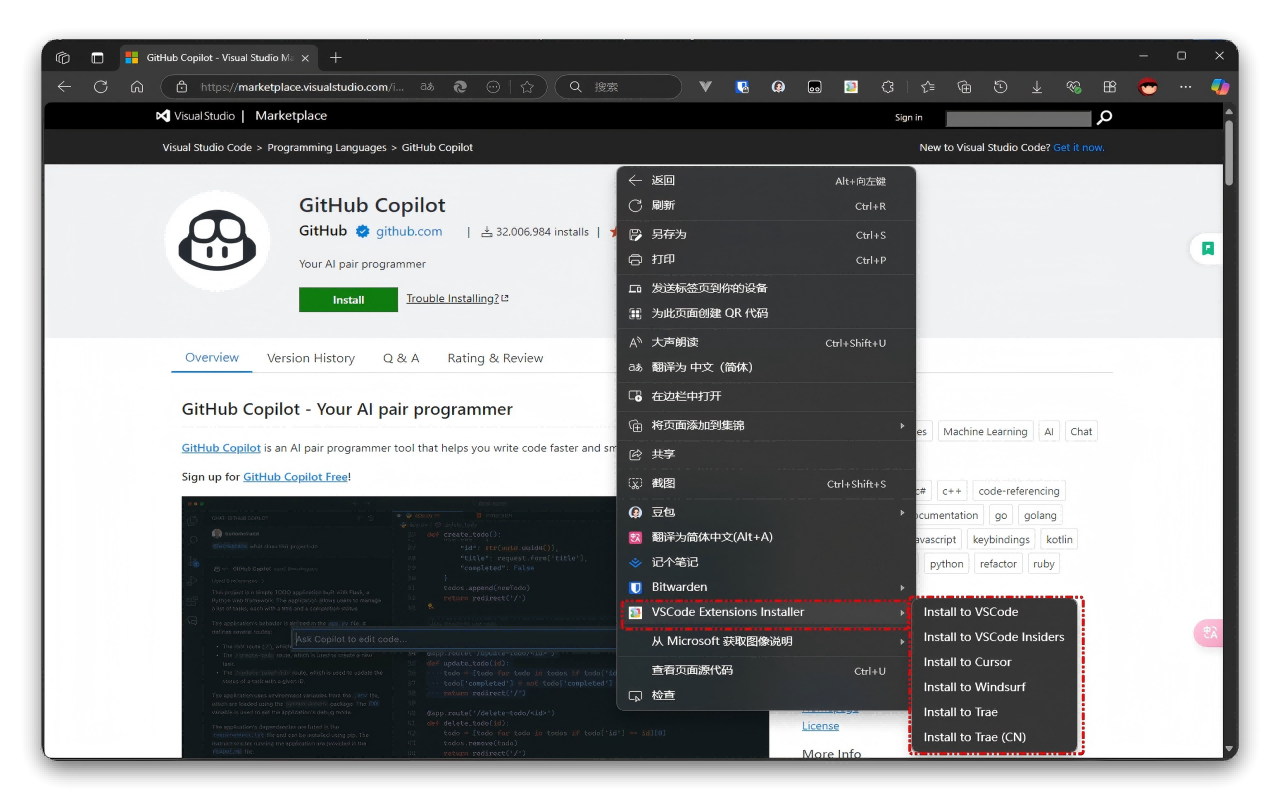Choose 大声朗读 in context menu

pyautogui.click(x=766, y=343)
